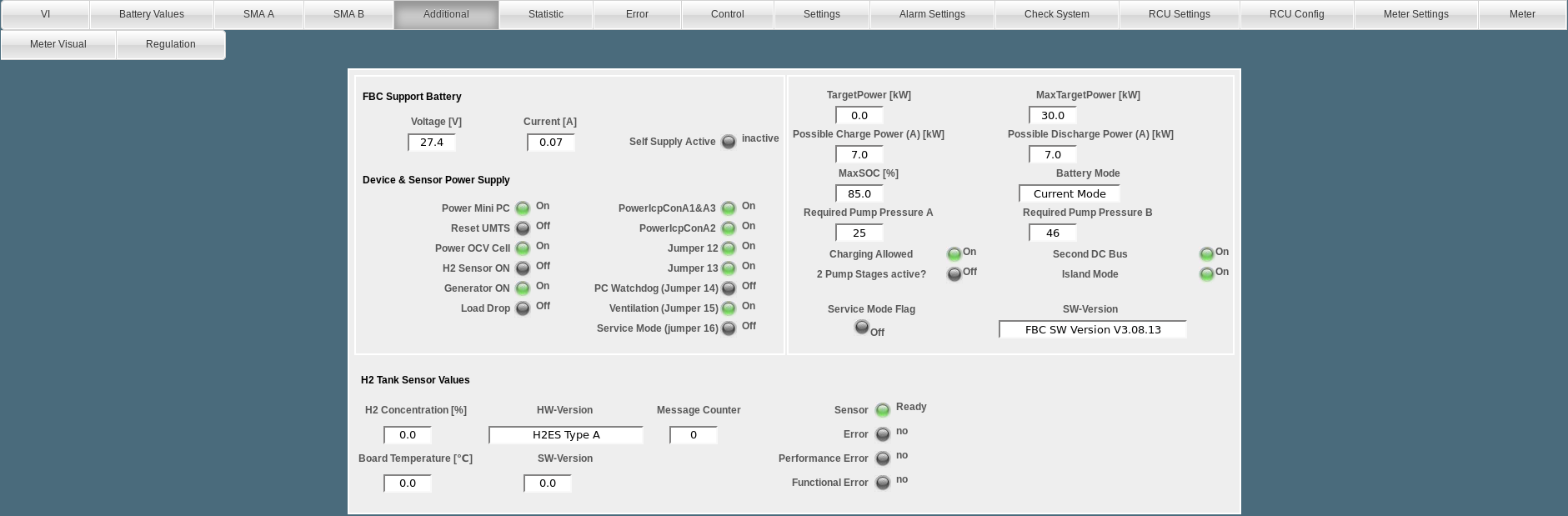Click the Functional Error indicator LED
1568x516 pixels.
coord(883,483)
